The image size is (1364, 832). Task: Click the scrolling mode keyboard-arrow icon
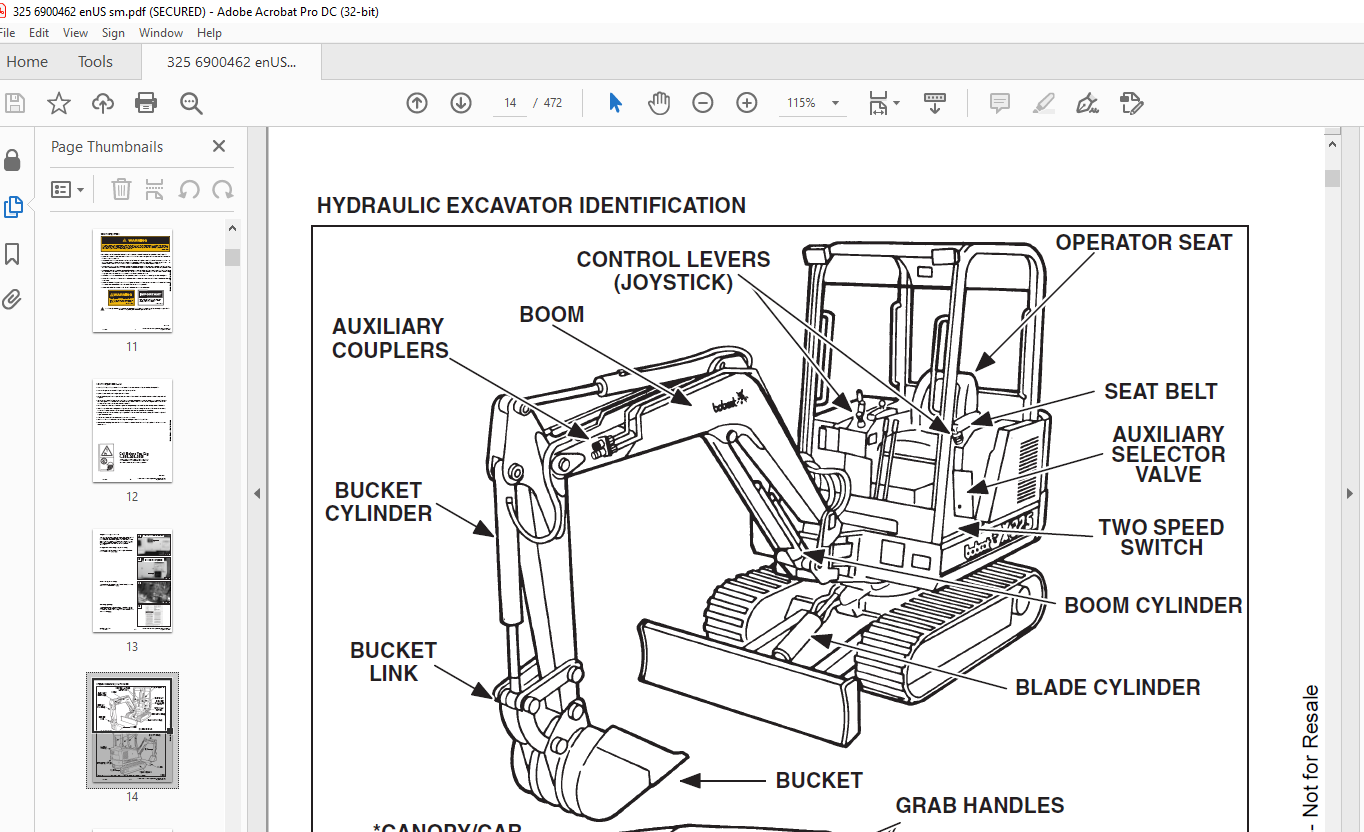[x=935, y=103]
